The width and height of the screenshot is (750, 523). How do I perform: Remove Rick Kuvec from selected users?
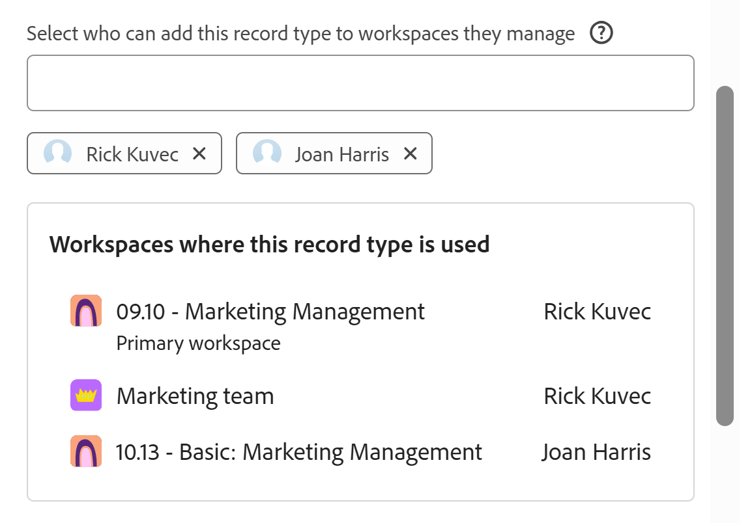199,154
